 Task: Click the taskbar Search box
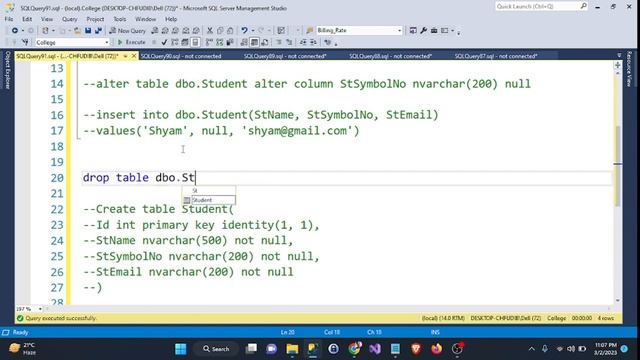click(x=216, y=349)
